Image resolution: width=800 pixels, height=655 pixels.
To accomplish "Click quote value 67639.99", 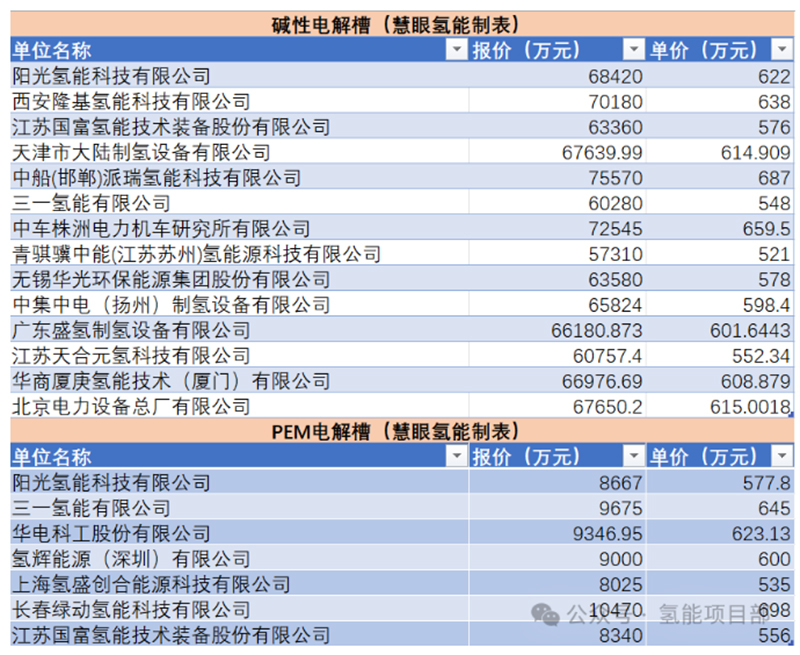I will (x=602, y=153).
